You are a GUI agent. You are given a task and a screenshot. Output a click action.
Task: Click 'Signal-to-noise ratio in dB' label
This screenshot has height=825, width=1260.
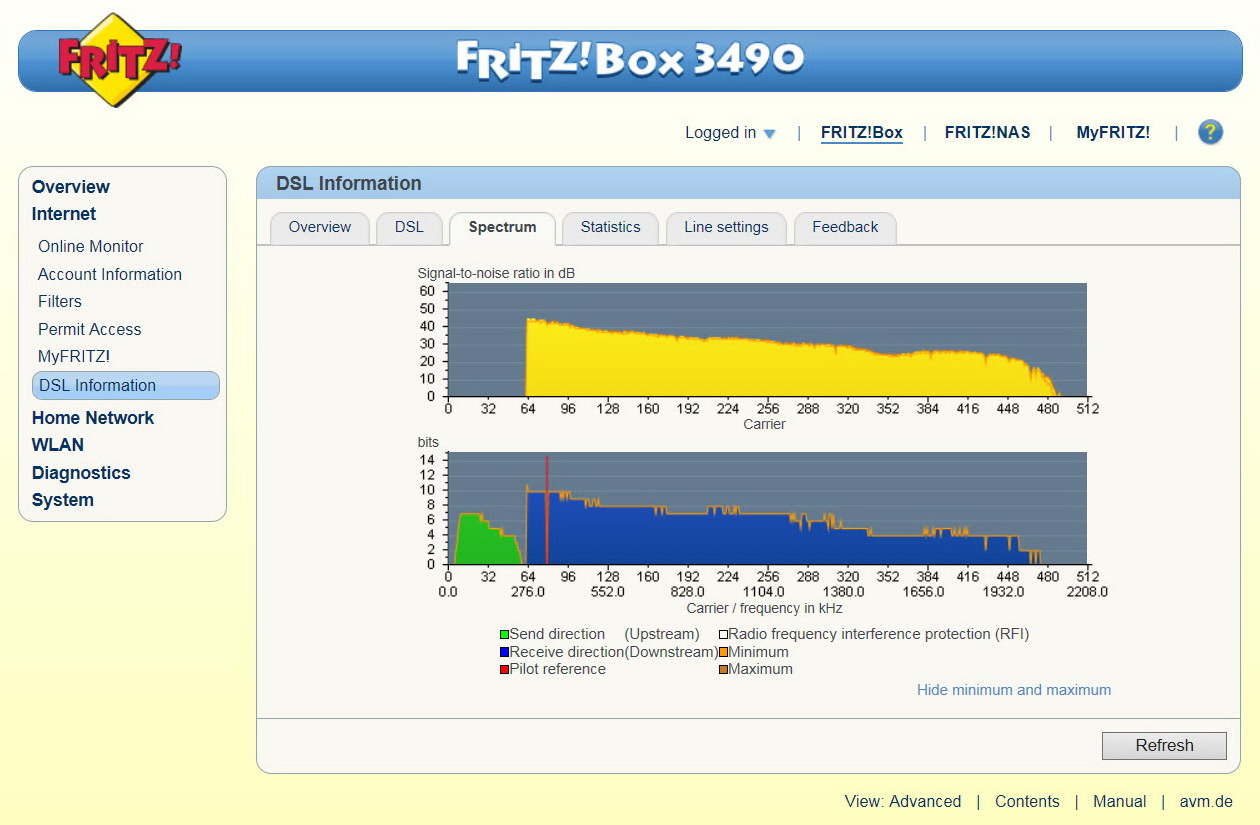(x=496, y=273)
